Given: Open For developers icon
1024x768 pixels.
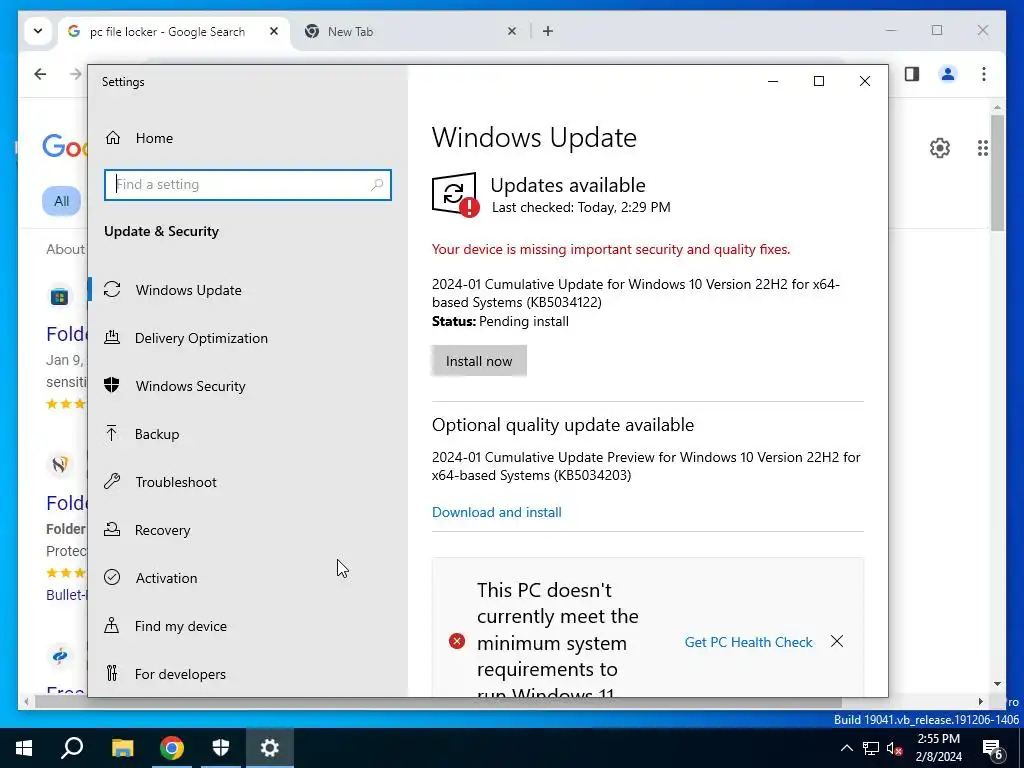Looking at the screenshot, I should click(112, 673).
